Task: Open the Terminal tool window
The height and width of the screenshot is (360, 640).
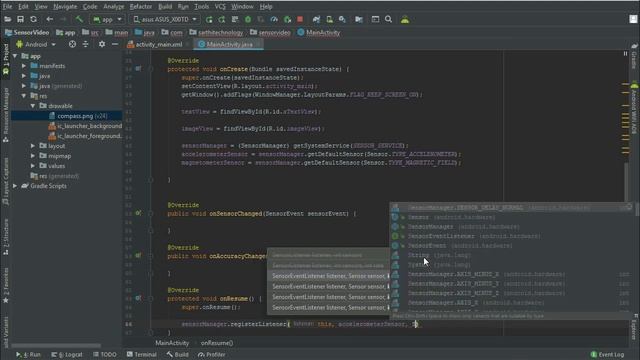Action: [x=142, y=355]
